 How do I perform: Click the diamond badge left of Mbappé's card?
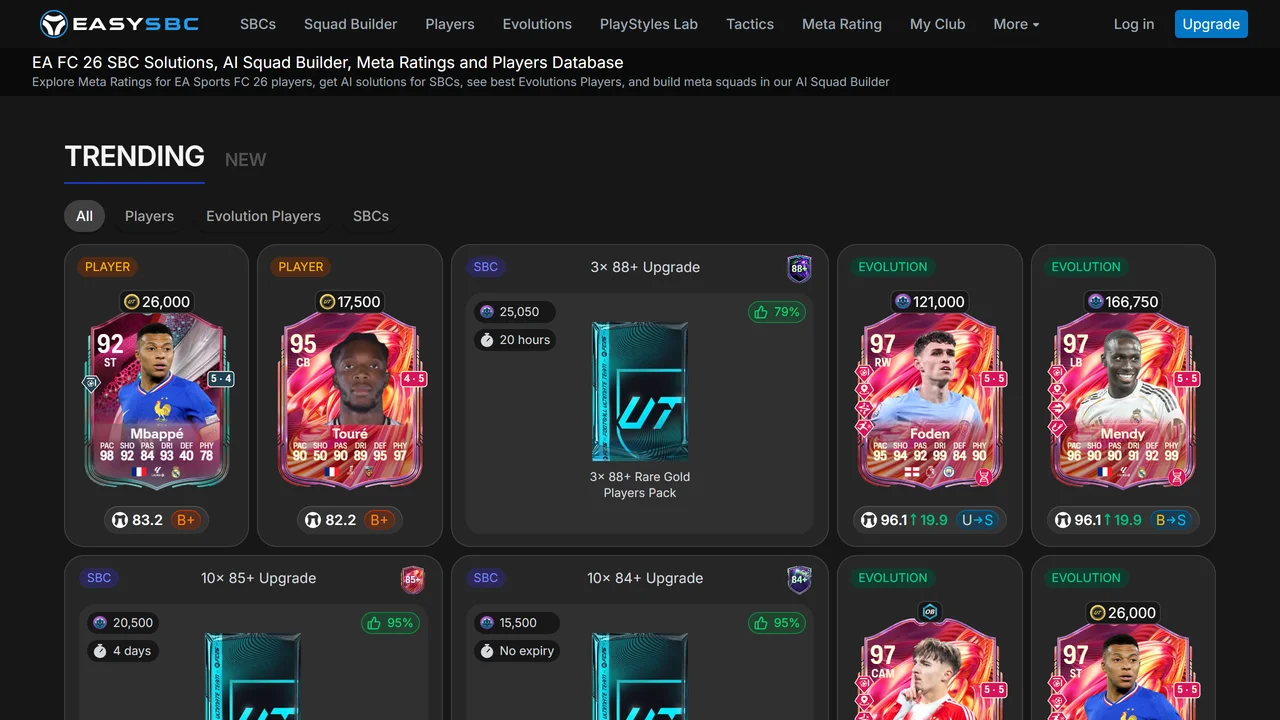pyautogui.click(x=89, y=384)
